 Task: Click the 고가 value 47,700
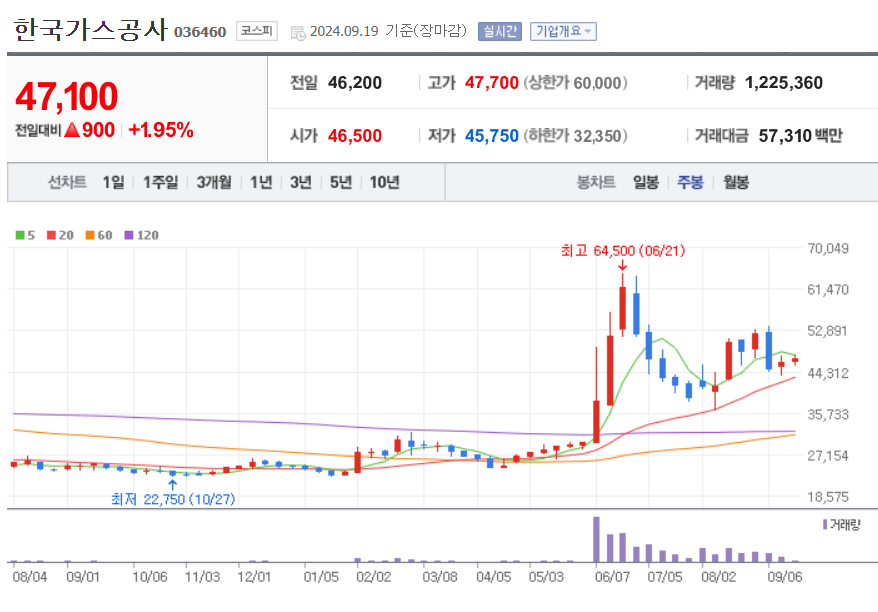pos(492,83)
